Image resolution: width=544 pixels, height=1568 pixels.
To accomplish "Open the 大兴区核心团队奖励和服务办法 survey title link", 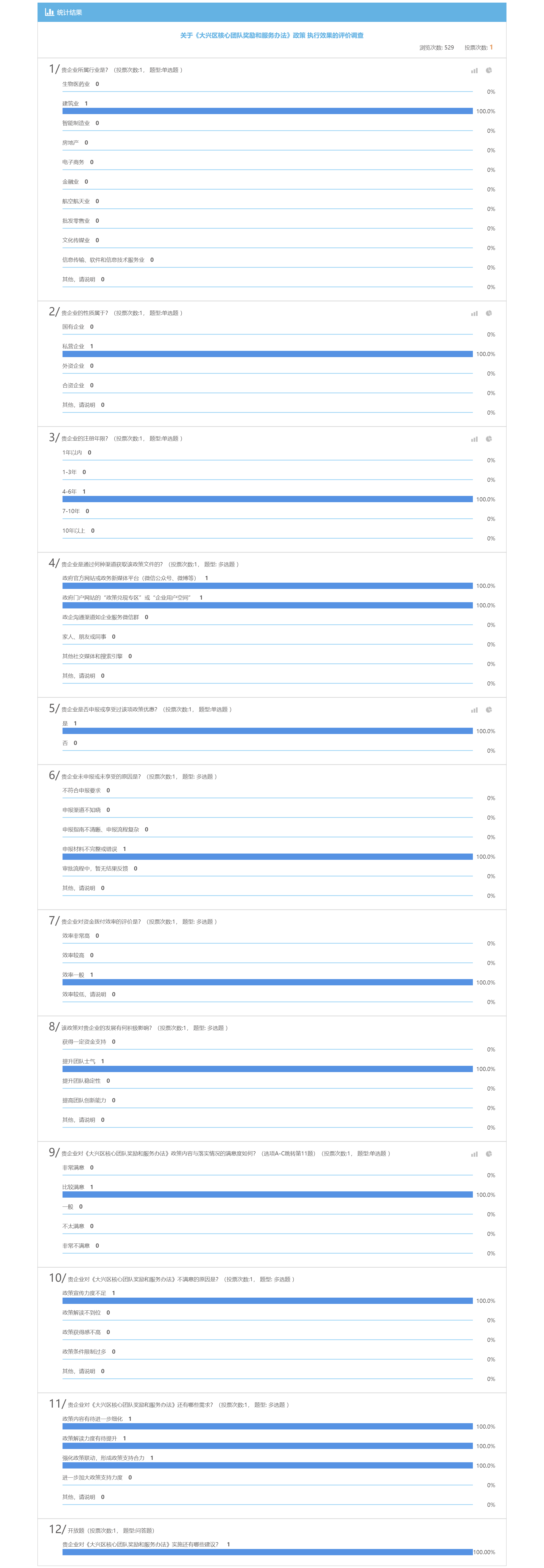I will click(272, 35).
